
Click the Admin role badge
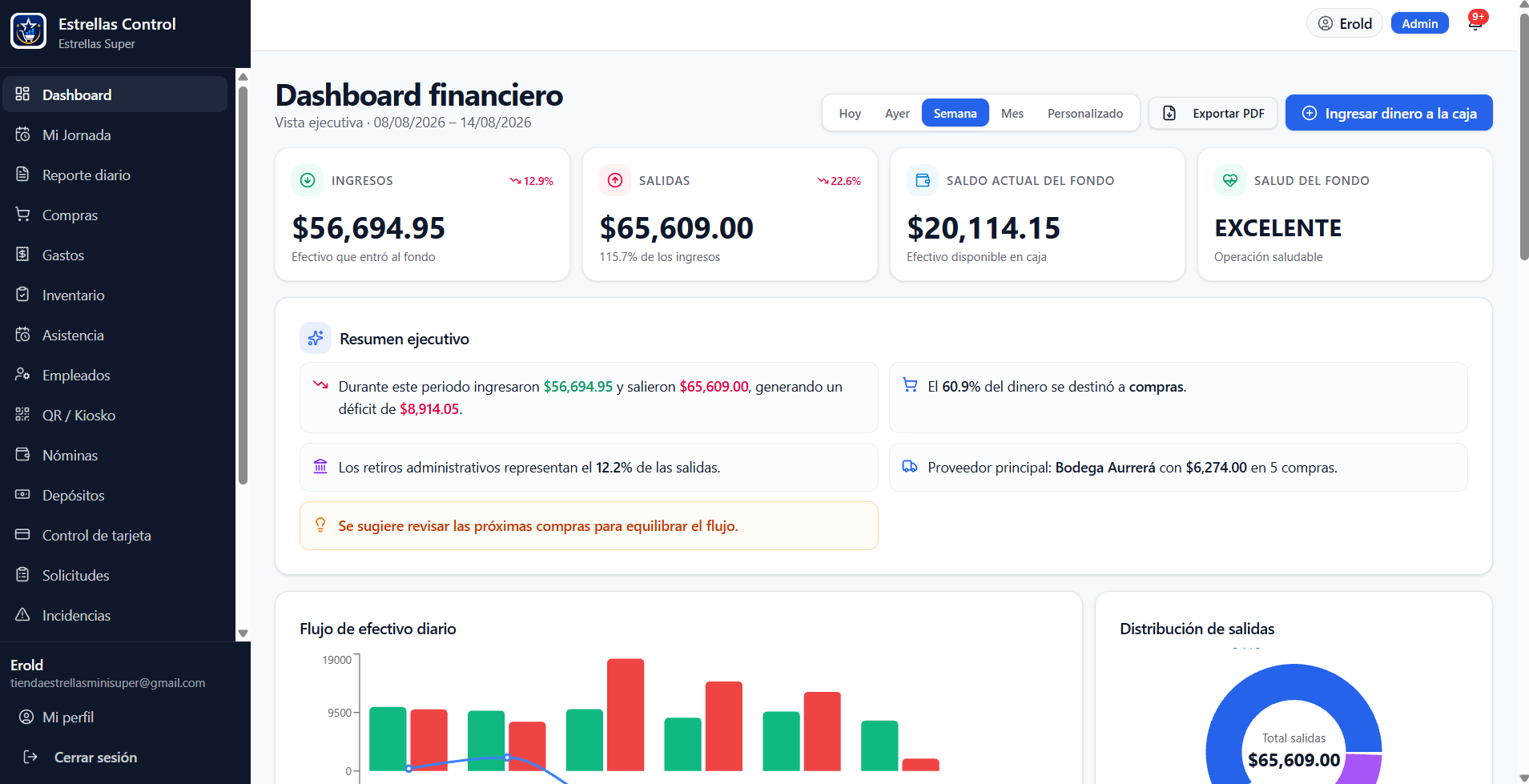coord(1420,23)
